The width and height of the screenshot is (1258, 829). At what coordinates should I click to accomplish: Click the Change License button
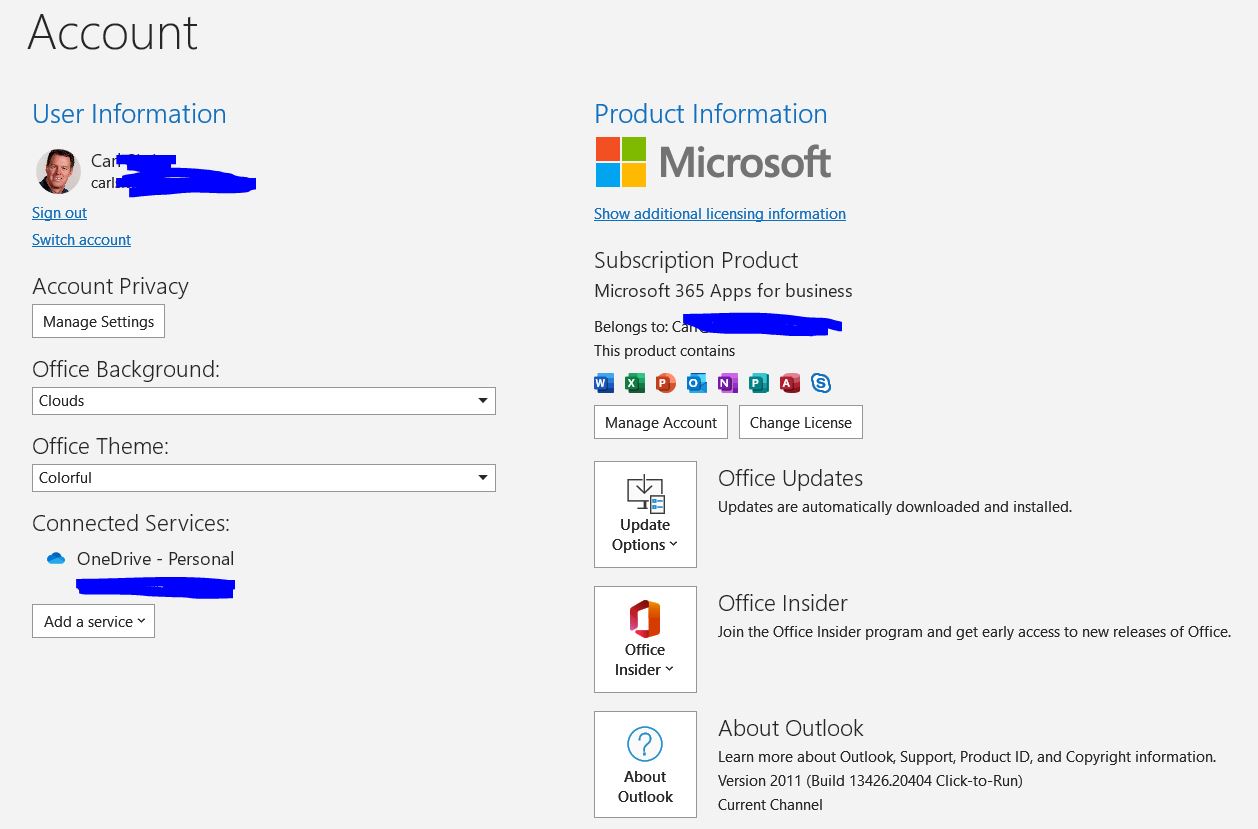coord(801,422)
